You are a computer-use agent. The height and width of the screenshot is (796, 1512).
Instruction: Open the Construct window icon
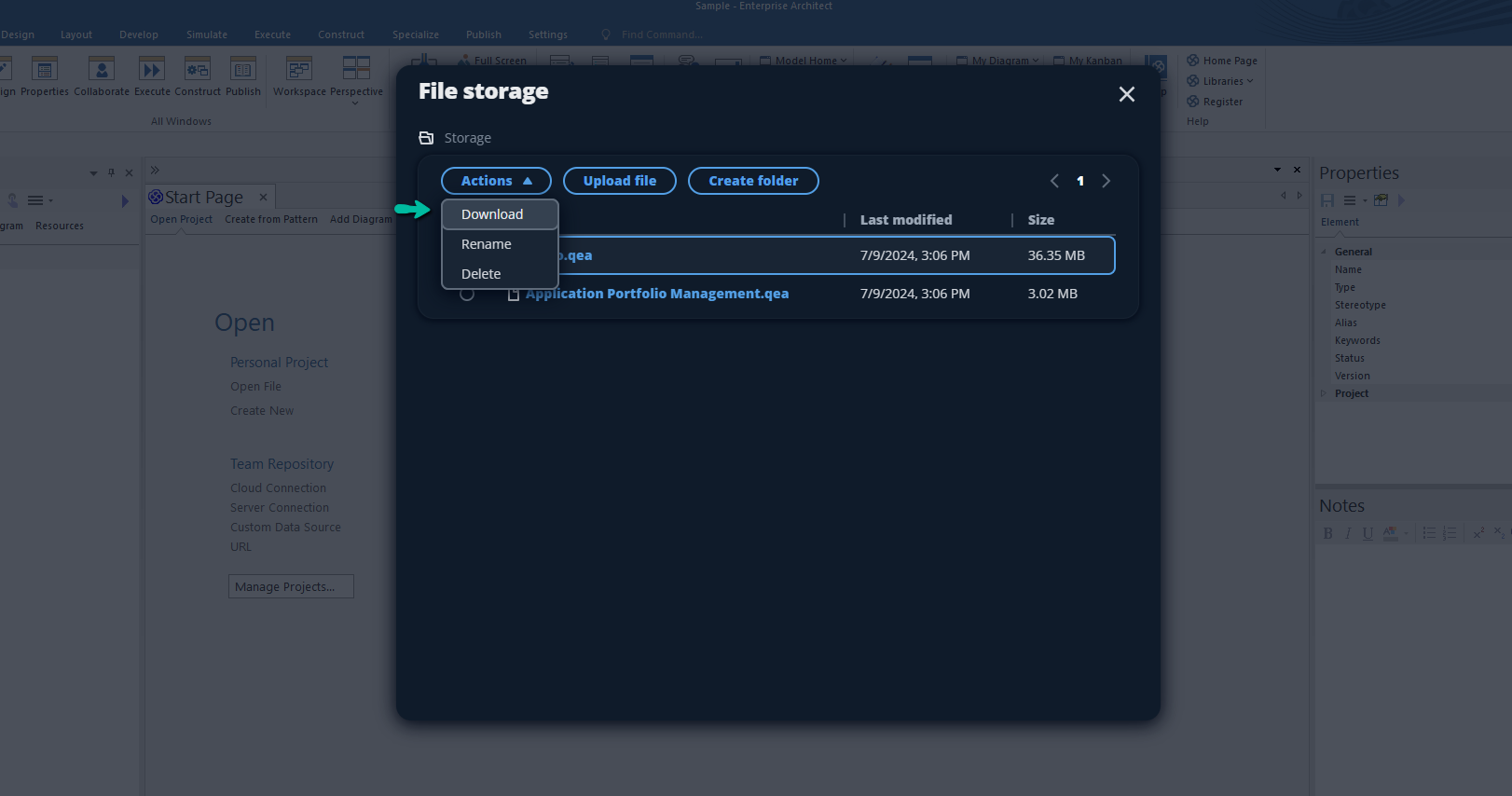tap(198, 75)
